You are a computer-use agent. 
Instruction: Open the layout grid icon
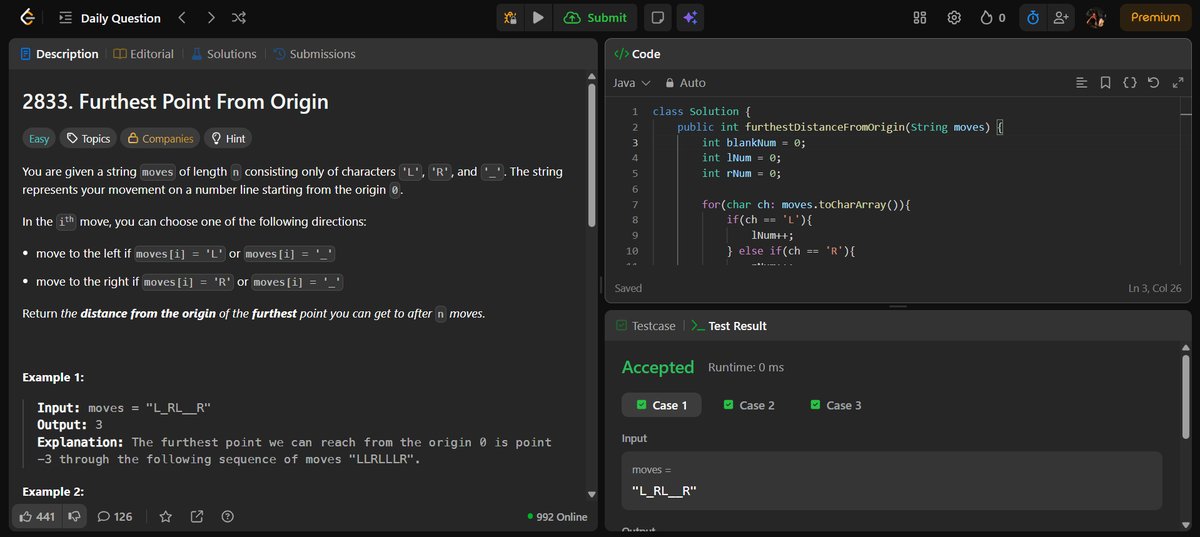click(x=920, y=18)
